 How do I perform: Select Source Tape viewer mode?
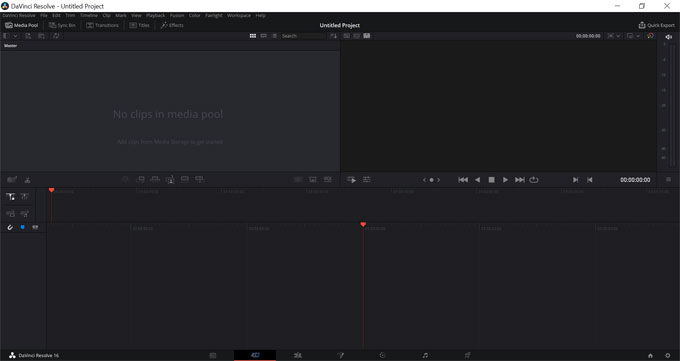(356, 36)
